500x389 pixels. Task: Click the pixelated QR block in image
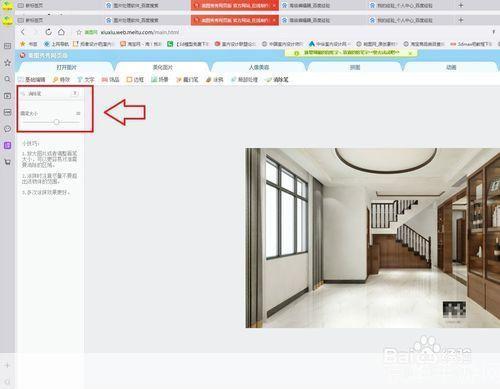coord(454,310)
